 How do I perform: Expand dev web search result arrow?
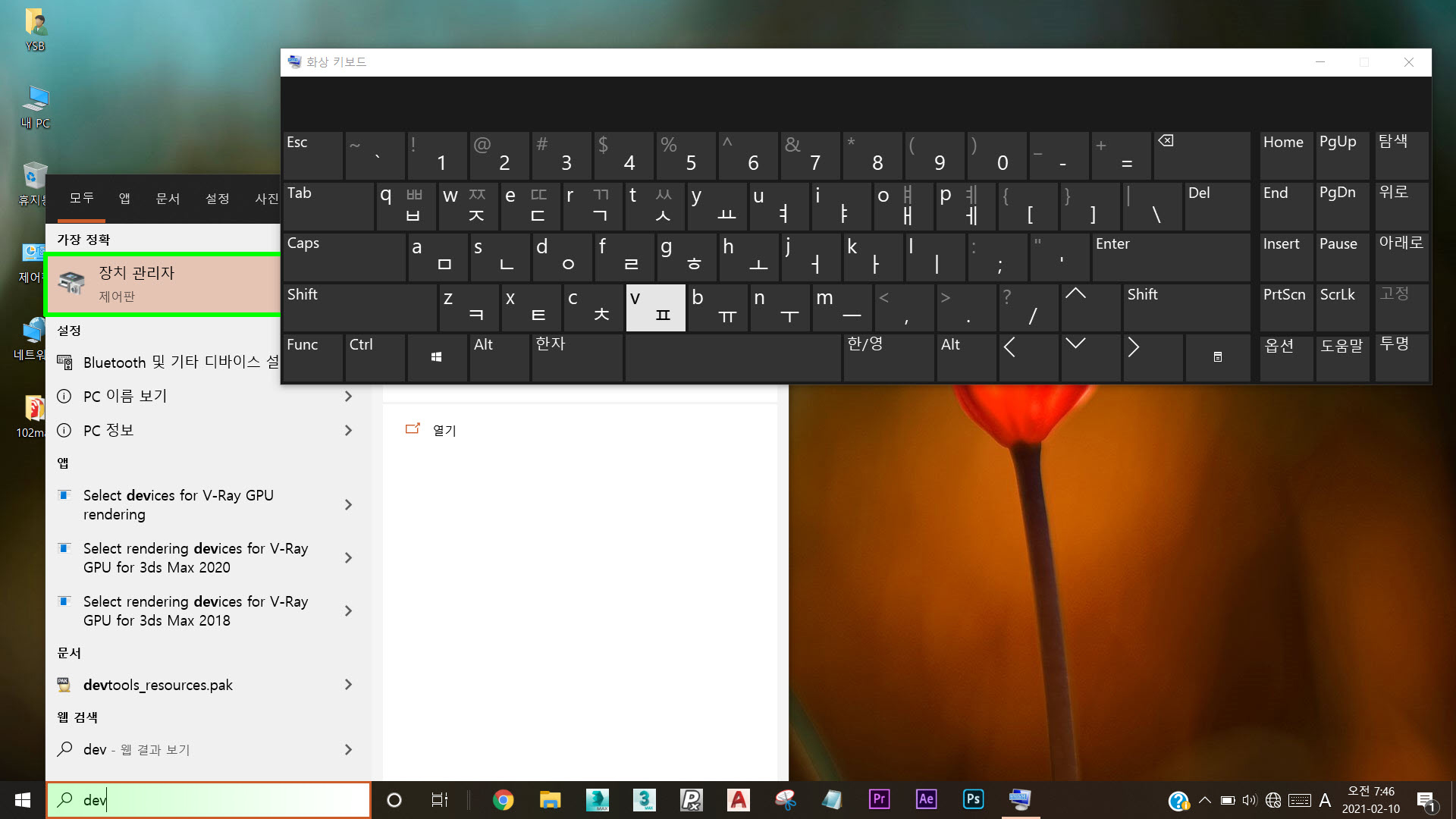[x=348, y=749]
